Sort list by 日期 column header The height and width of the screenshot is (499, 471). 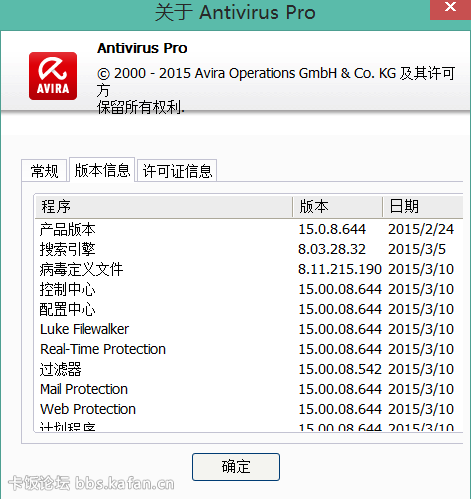(x=423, y=206)
